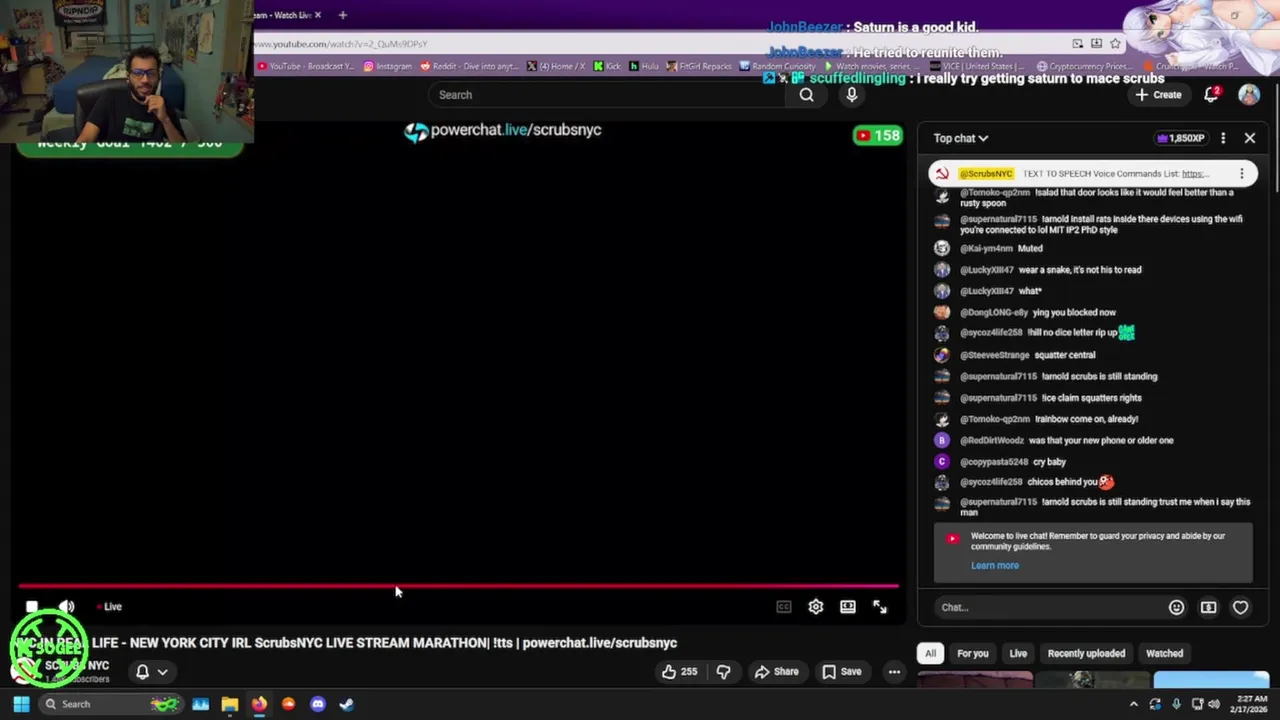Close the live chat panel
This screenshot has height=720, width=1280.
coord(1249,138)
